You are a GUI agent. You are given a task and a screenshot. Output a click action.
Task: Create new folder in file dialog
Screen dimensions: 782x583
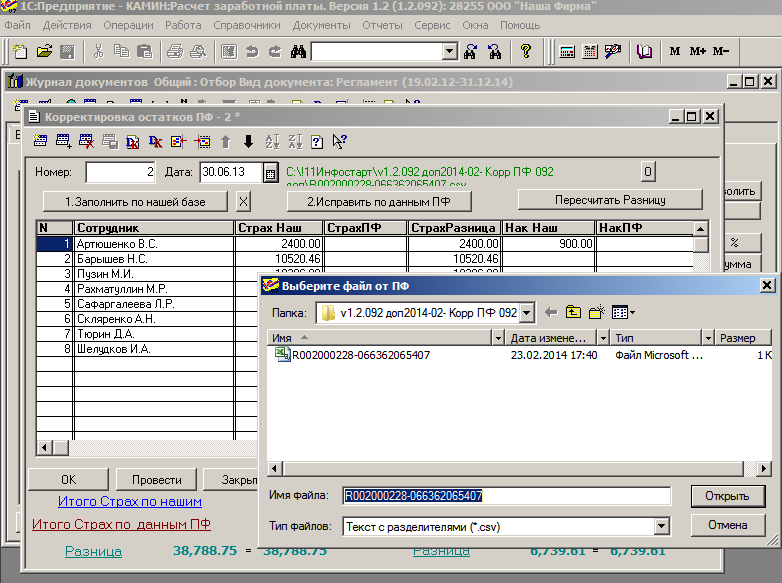598,313
